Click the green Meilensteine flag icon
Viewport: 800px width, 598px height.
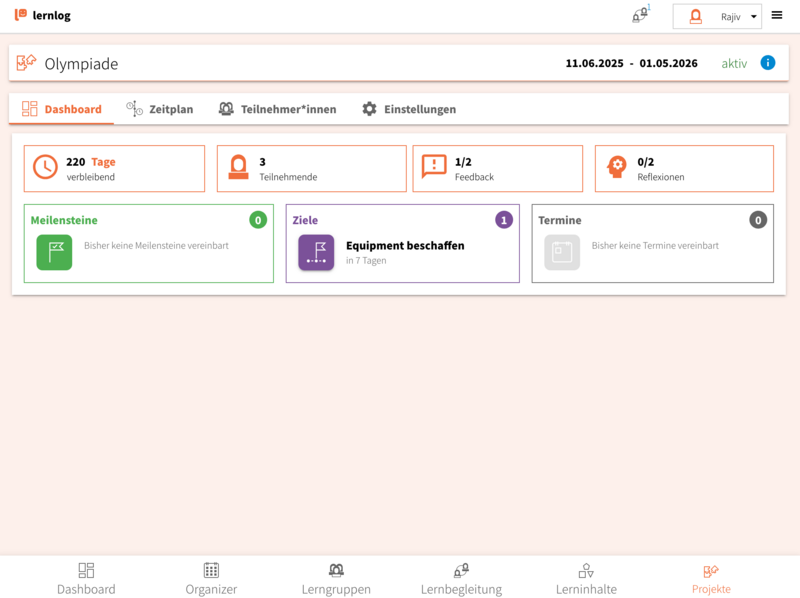click(54, 252)
